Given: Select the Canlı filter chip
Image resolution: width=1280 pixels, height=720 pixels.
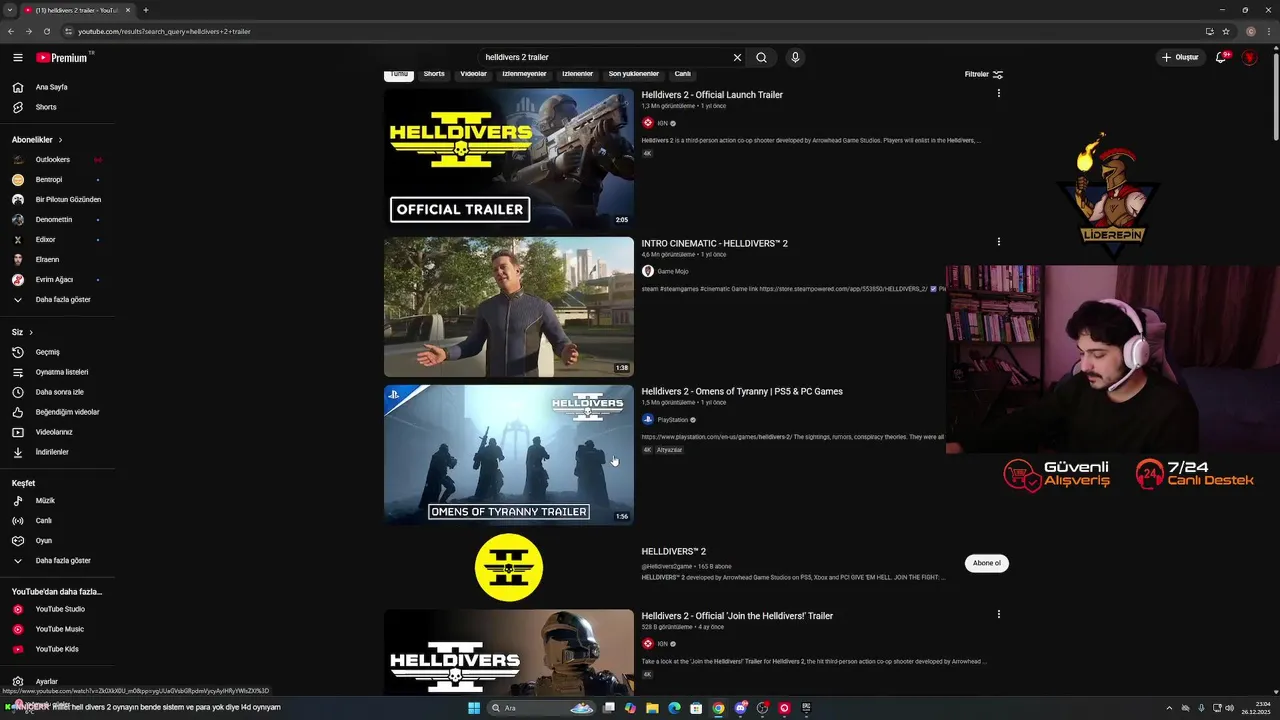Looking at the screenshot, I should pos(683,74).
